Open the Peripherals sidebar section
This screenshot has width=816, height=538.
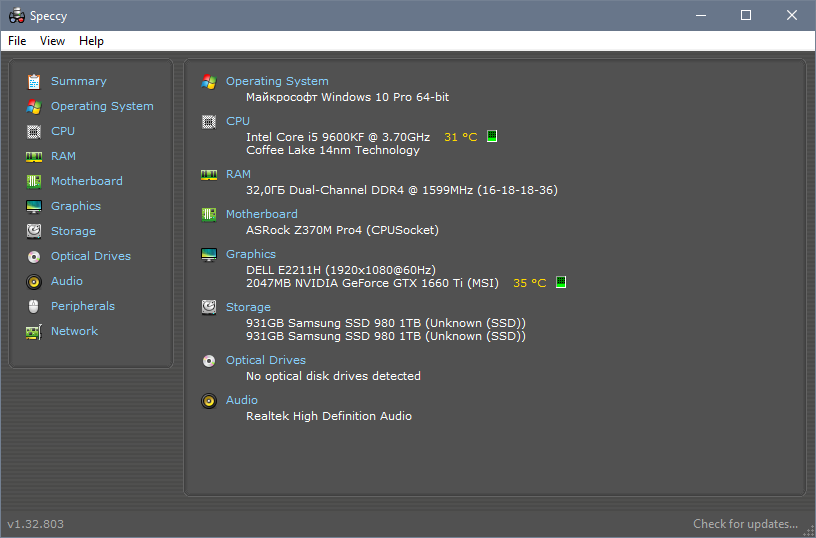(x=83, y=306)
